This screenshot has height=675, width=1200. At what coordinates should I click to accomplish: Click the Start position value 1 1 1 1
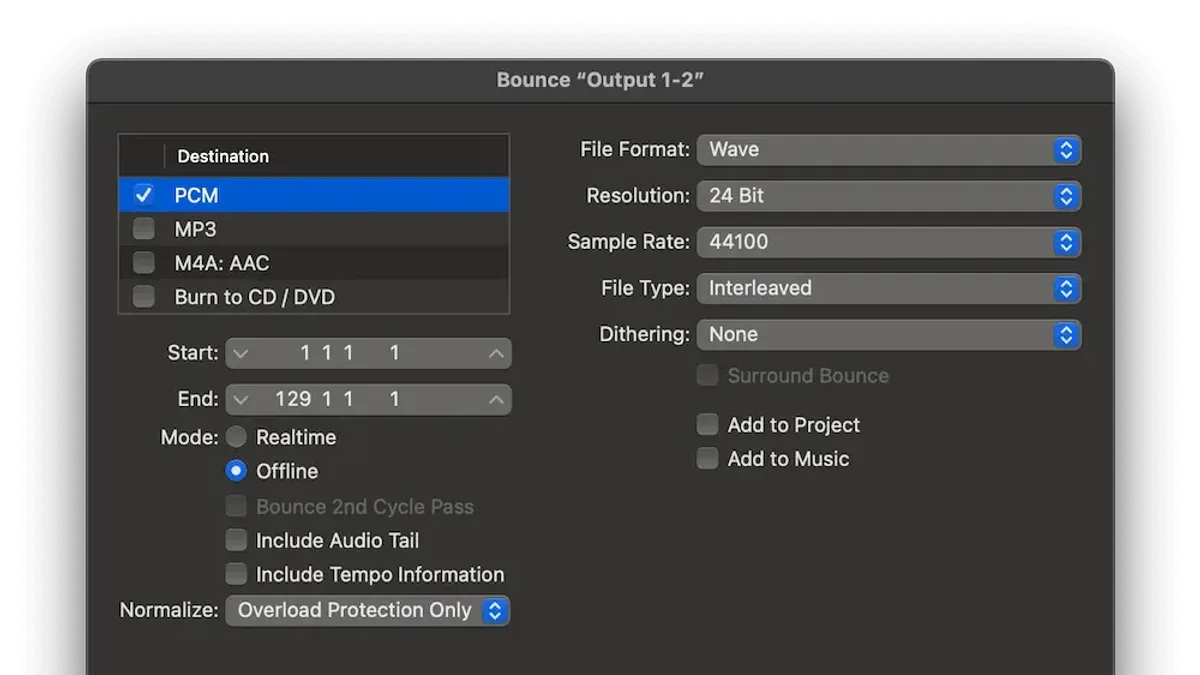(x=350, y=353)
